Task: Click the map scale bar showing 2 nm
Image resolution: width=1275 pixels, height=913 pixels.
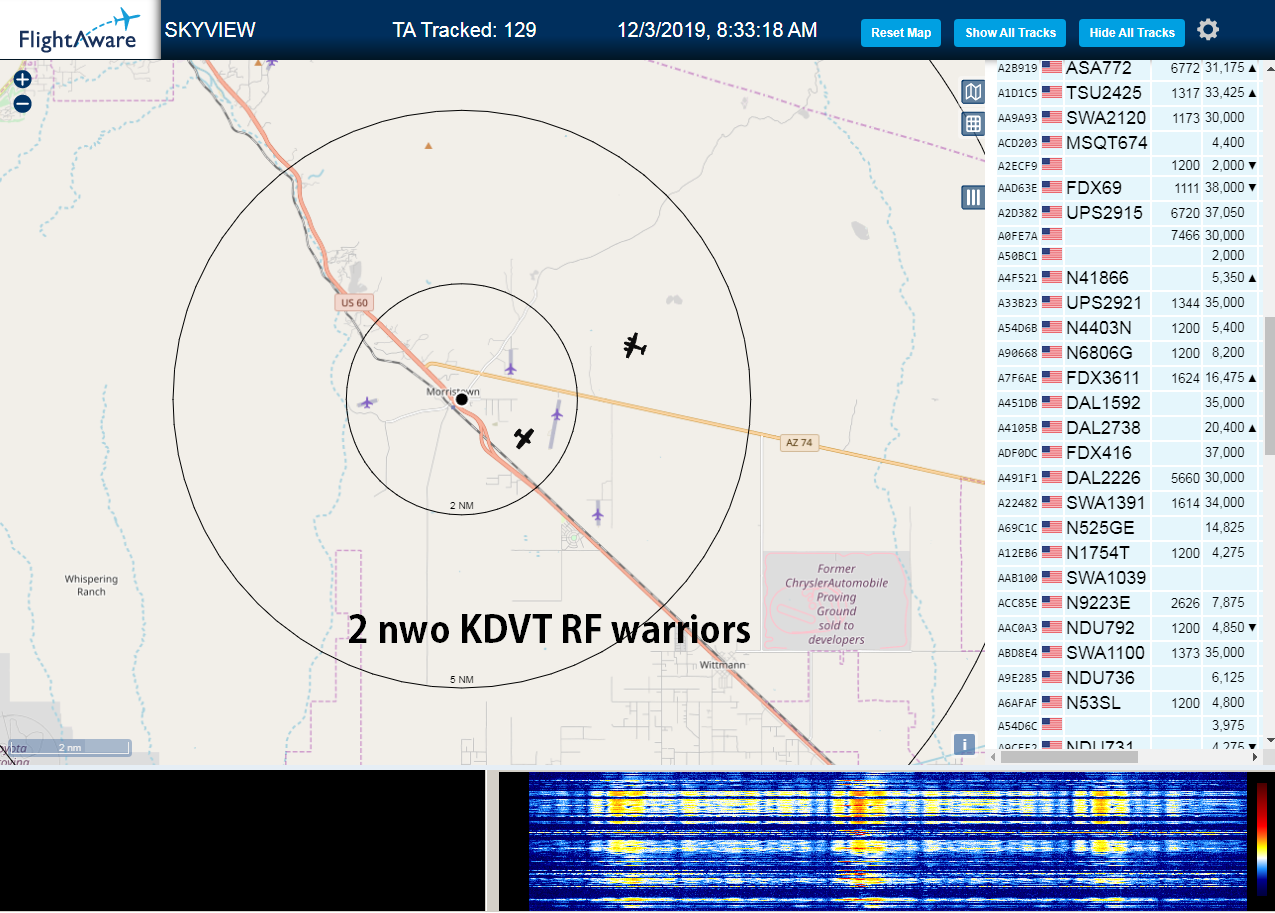Action: pyautogui.click(x=70, y=747)
